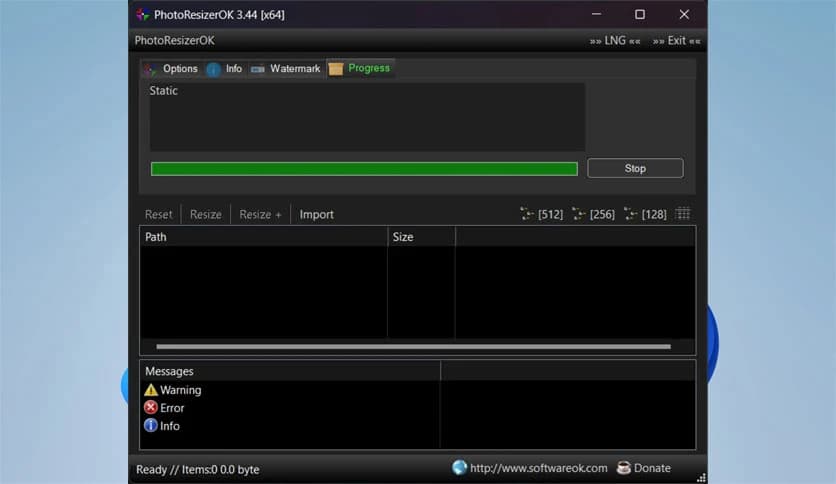Choose the [512] preset size icon
This screenshot has height=484, width=836.
point(541,214)
